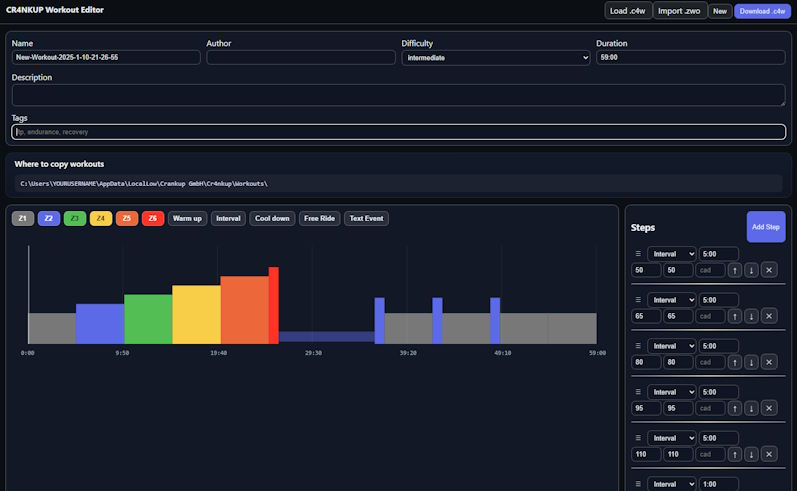Screen dimensions: 797x491
Task: Select the red Z6 zone swatch
Action: pos(152,219)
